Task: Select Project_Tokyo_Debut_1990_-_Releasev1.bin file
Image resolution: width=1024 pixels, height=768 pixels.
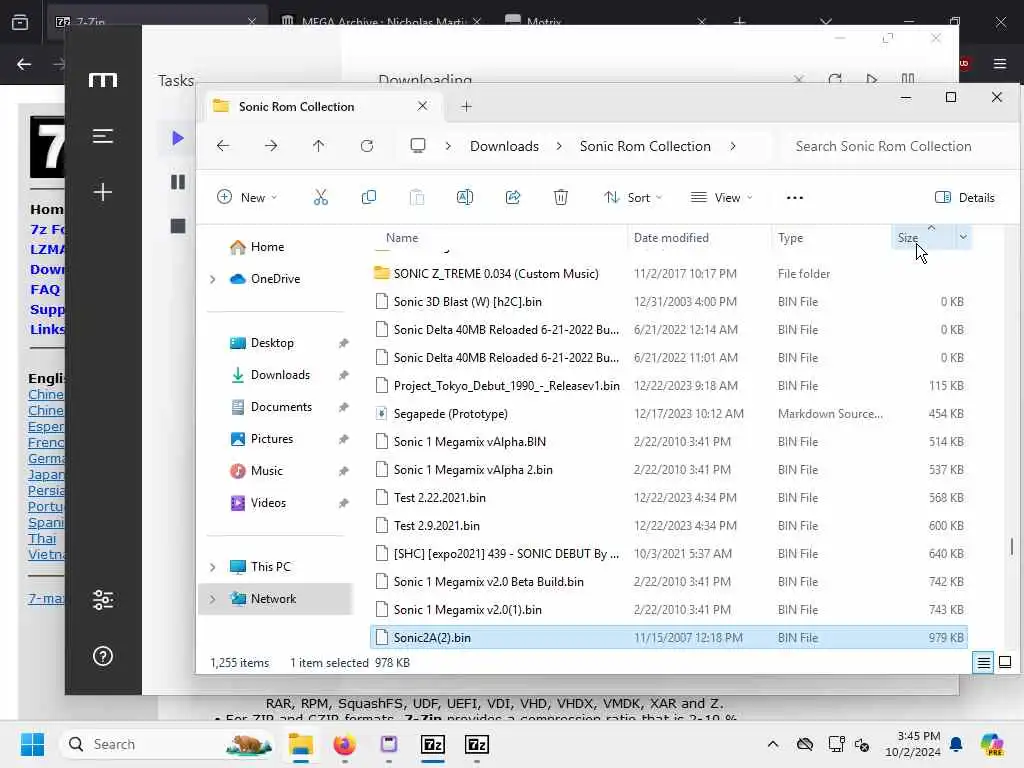Action: coord(506,386)
